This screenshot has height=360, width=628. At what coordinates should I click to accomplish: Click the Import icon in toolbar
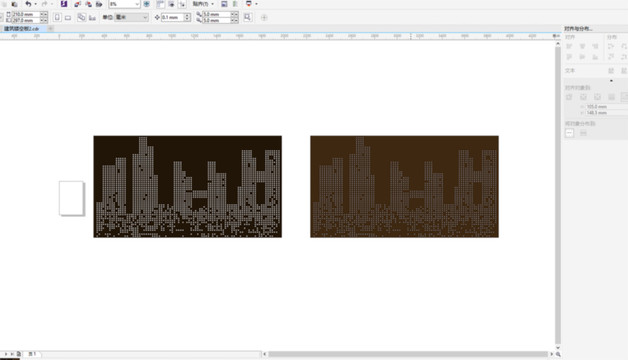78,4
